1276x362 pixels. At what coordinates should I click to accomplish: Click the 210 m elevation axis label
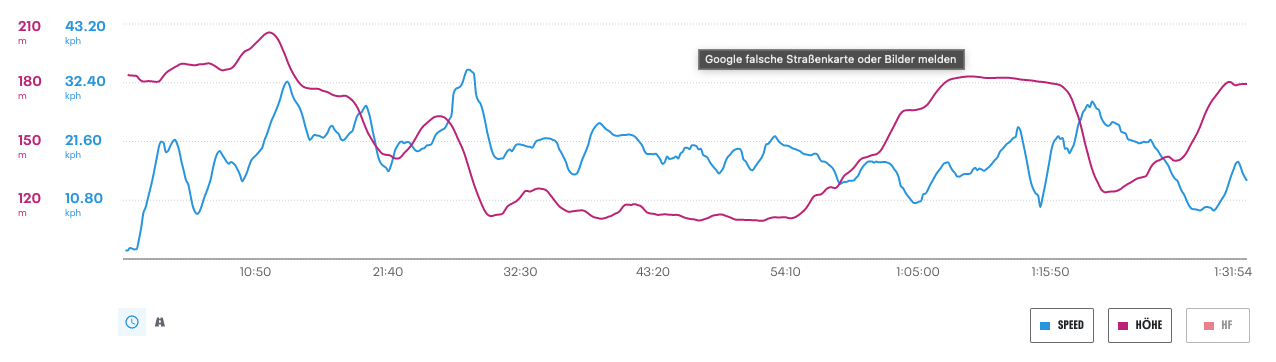(x=29, y=25)
